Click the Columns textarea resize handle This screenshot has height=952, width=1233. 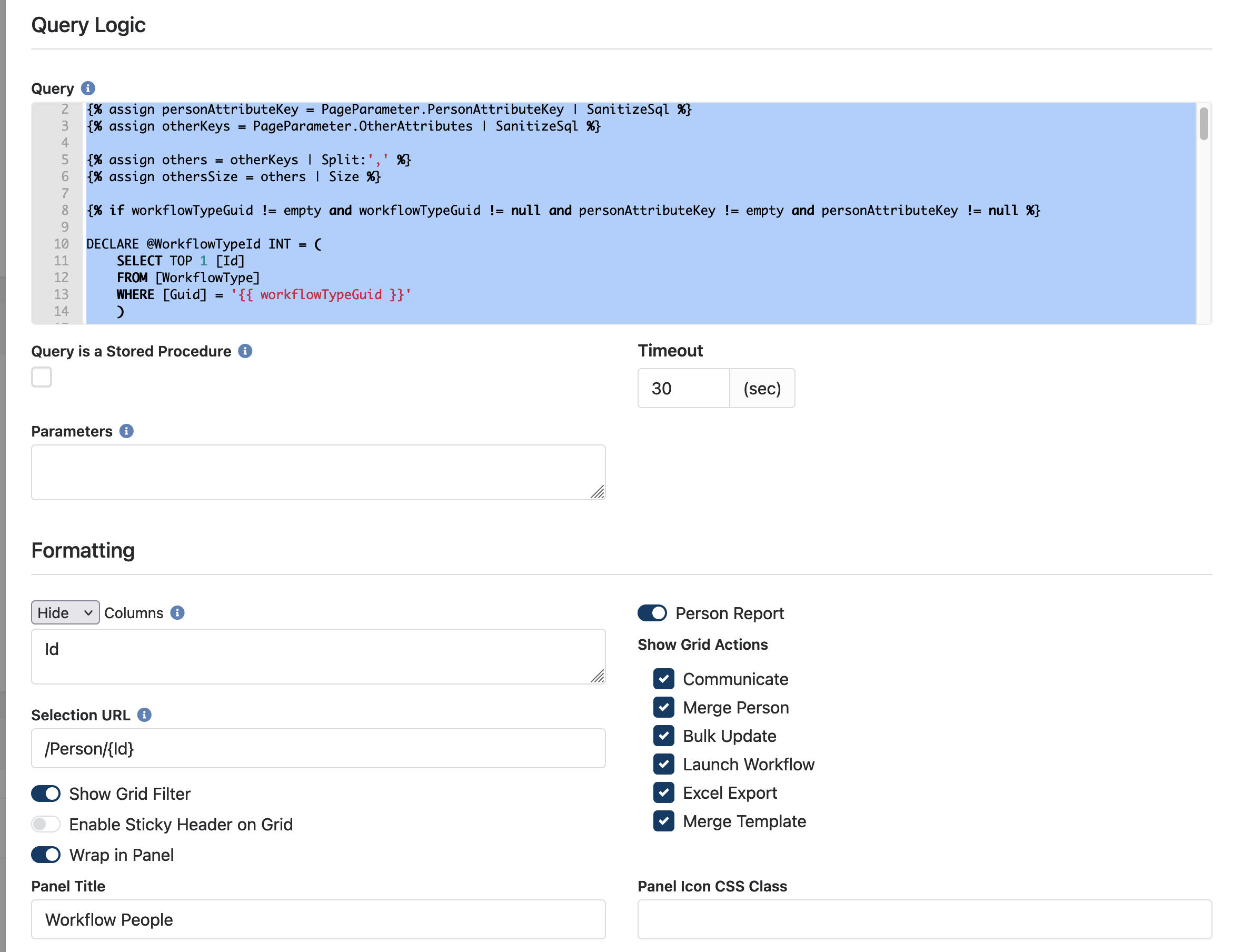[x=598, y=677]
